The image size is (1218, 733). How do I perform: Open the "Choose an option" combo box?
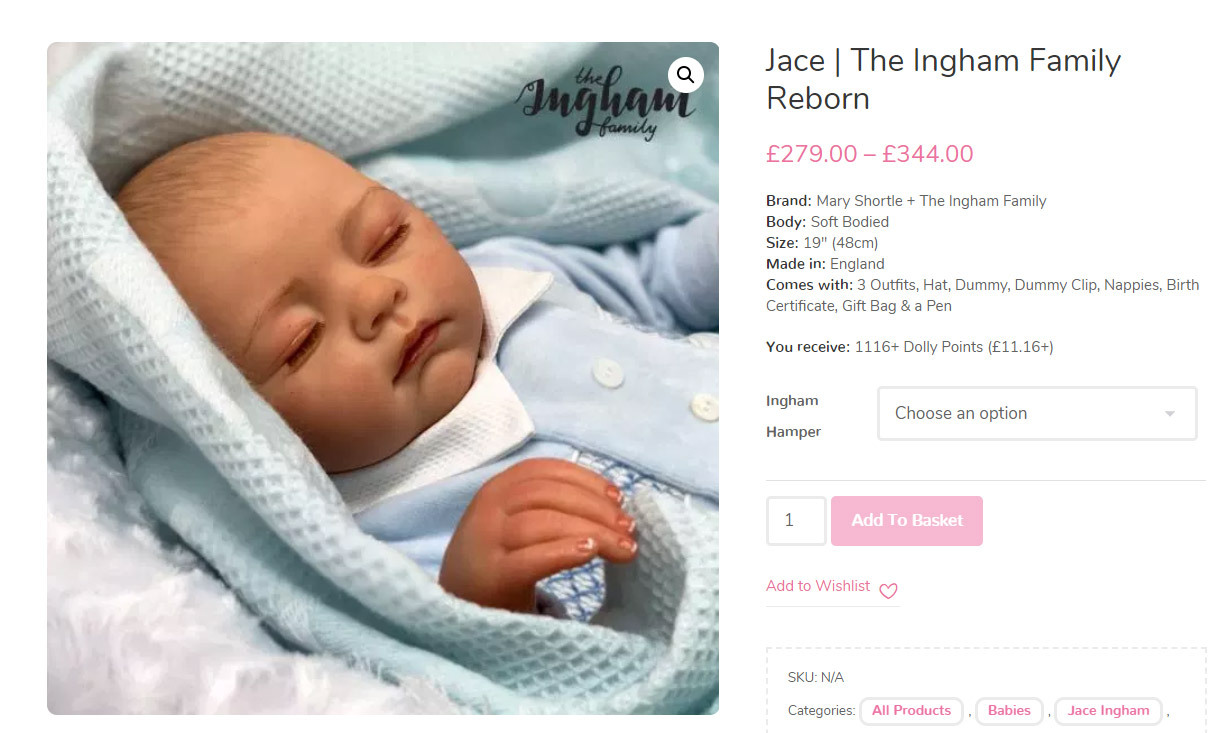click(1037, 413)
